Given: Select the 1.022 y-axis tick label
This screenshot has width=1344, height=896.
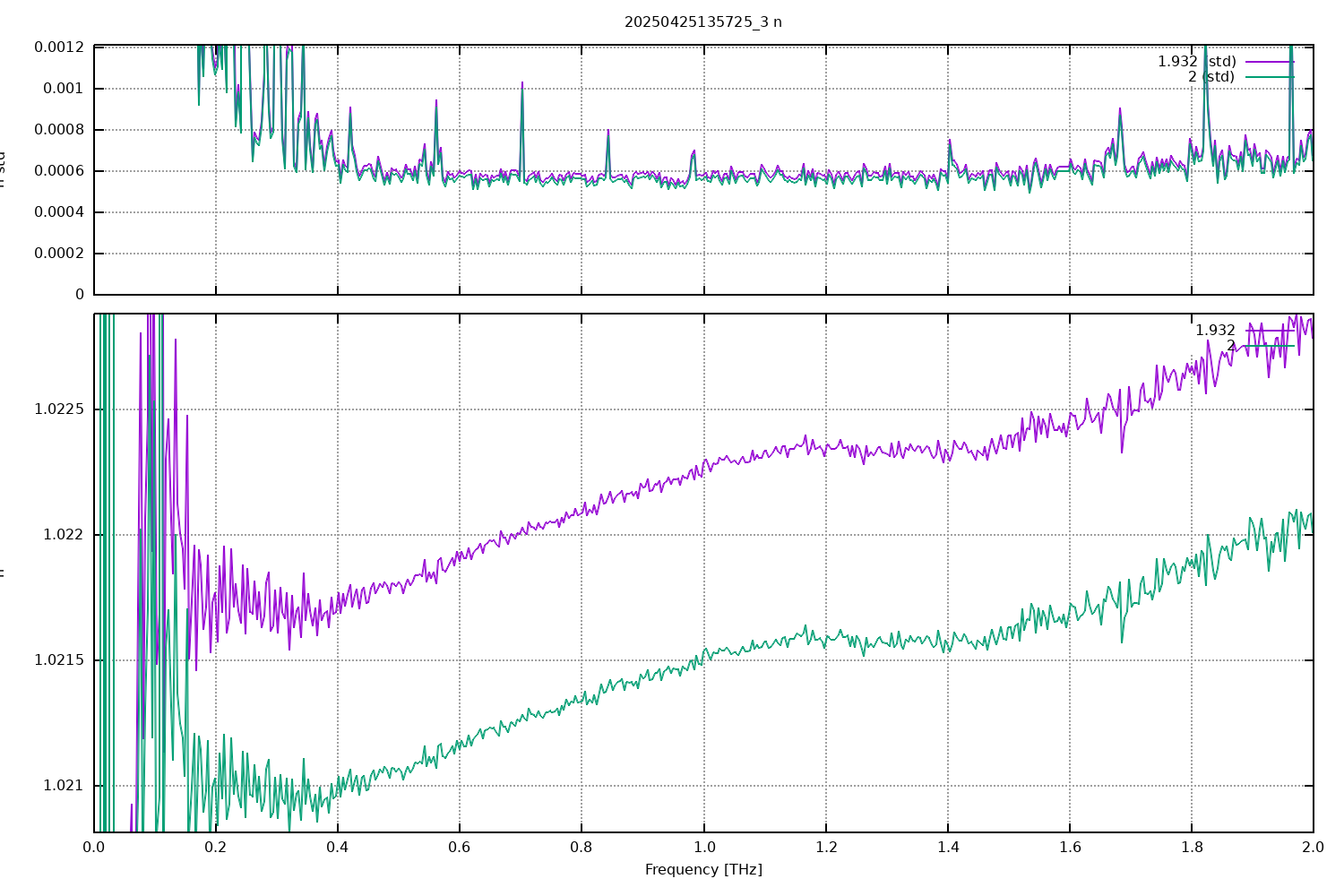Looking at the screenshot, I should click(63, 535).
